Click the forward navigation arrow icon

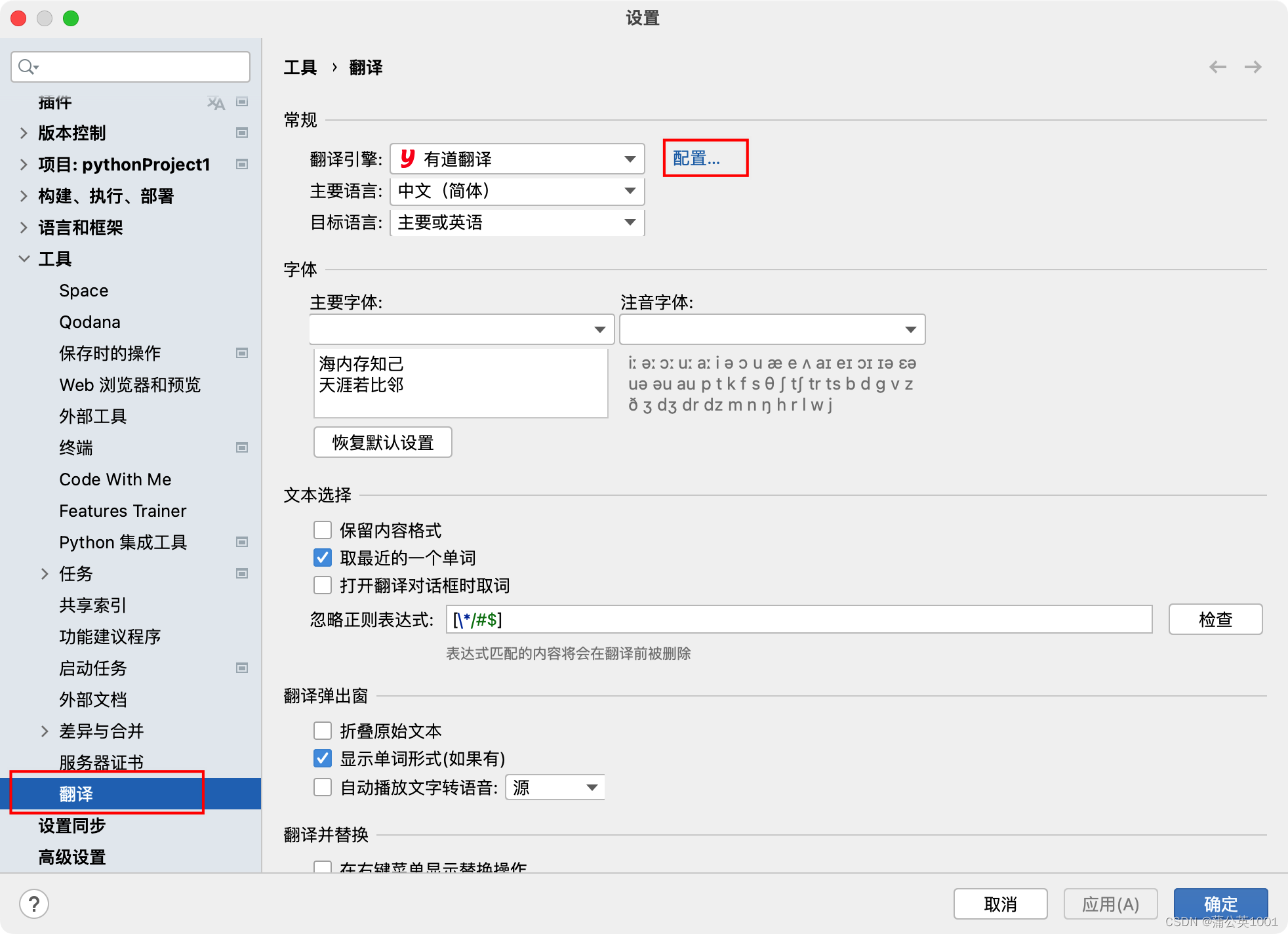pos(1253,67)
